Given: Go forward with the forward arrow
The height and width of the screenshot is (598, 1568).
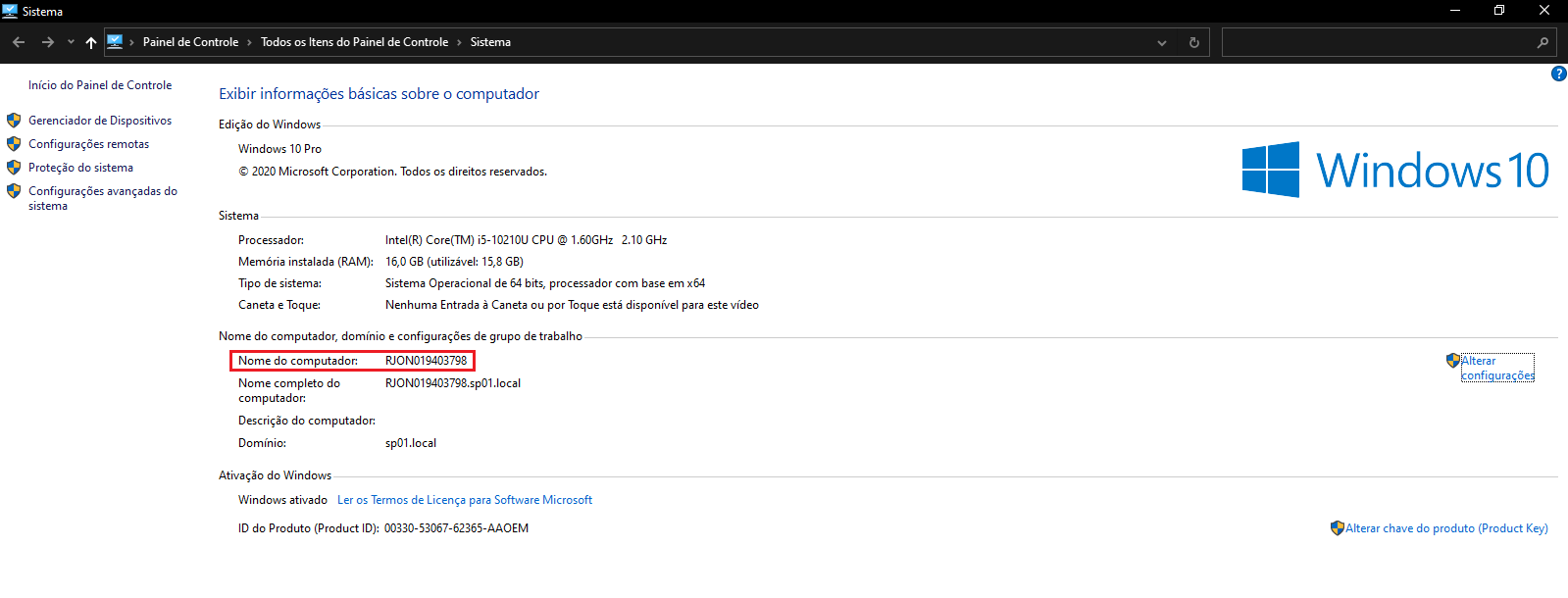Looking at the screenshot, I should click(x=47, y=42).
